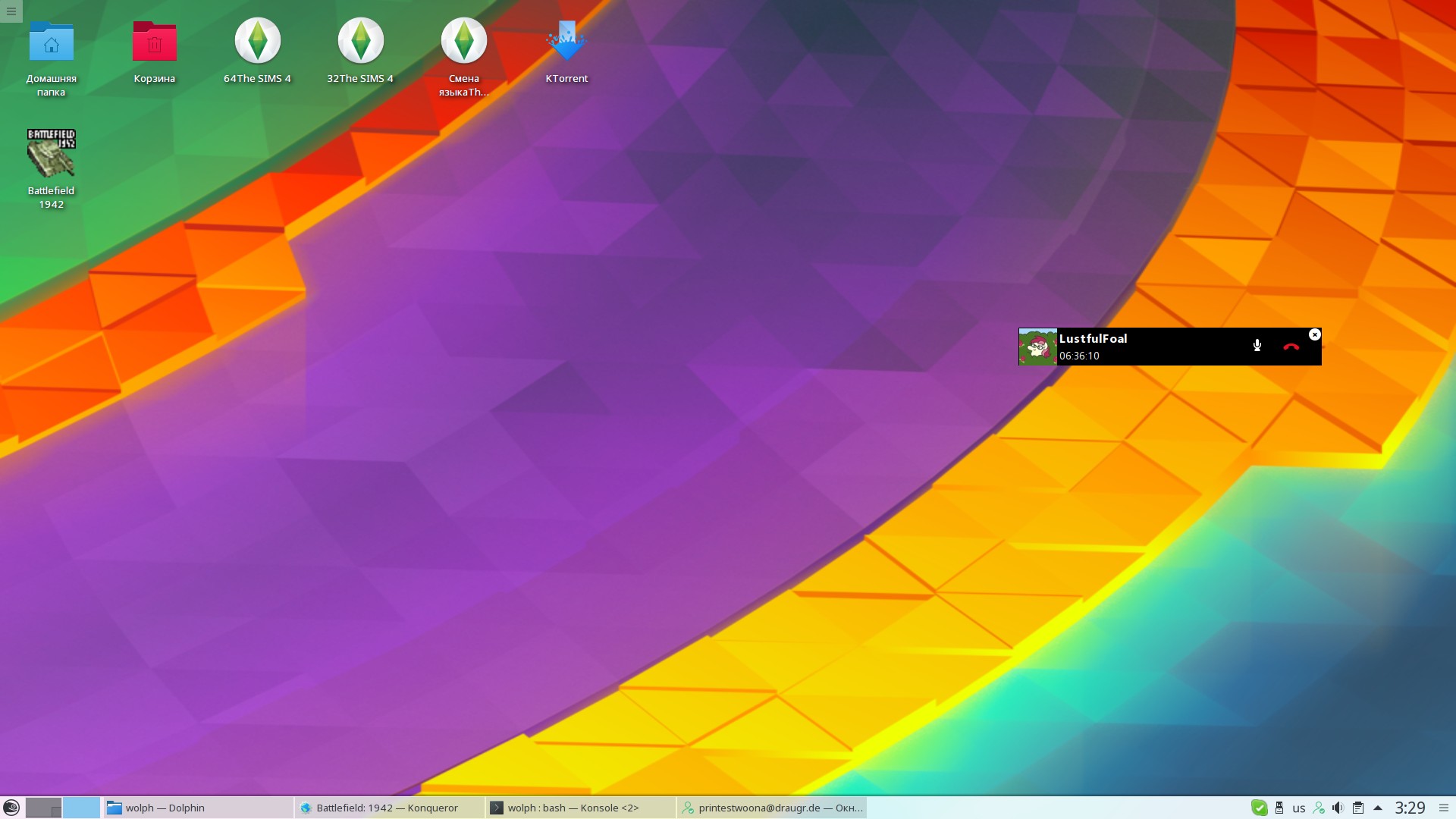Switch to the first virtual desktop in the pager
The height and width of the screenshot is (819, 1456).
tap(43, 808)
